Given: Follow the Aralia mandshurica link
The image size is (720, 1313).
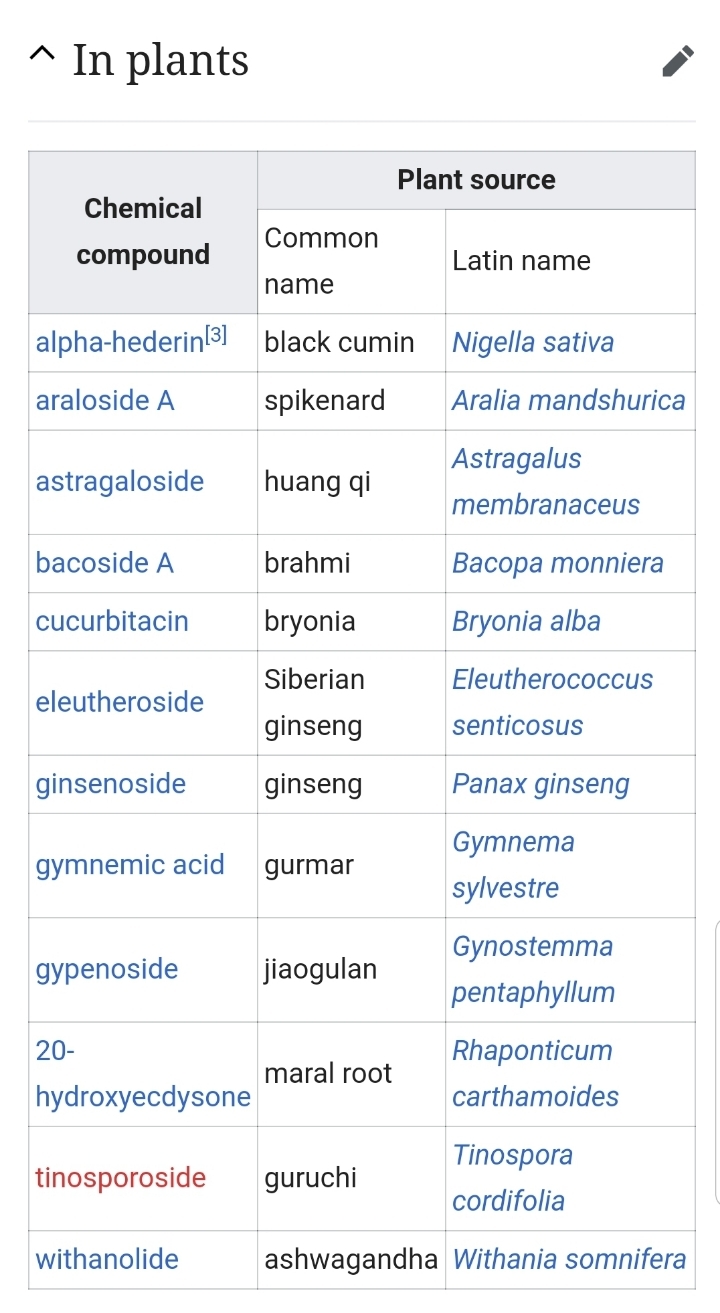Looking at the screenshot, I should pyautogui.click(x=569, y=401).
